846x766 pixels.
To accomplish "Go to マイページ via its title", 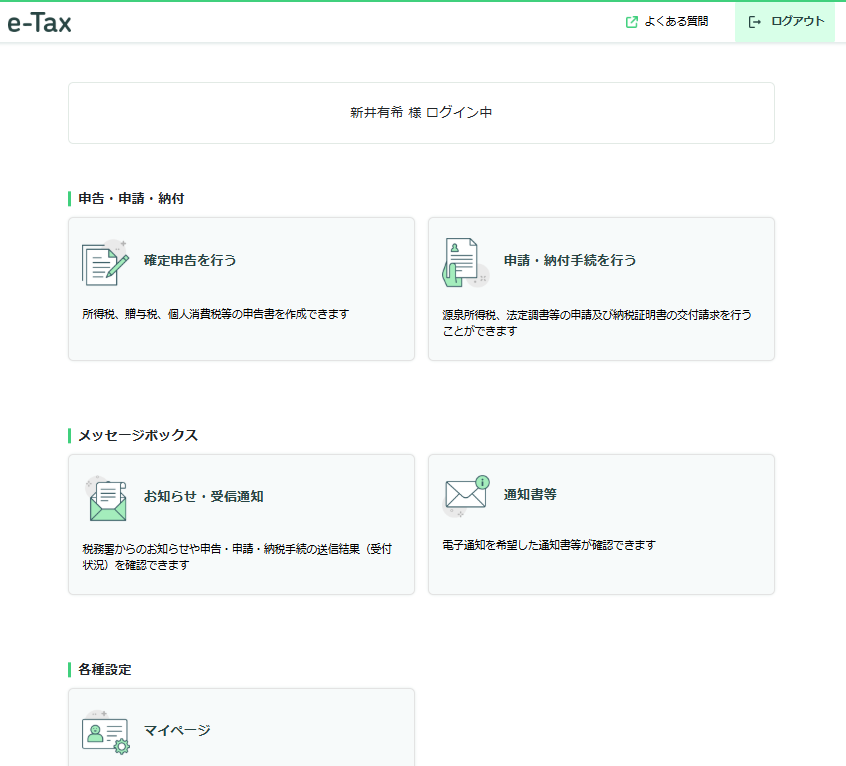I will pos(177,730).
